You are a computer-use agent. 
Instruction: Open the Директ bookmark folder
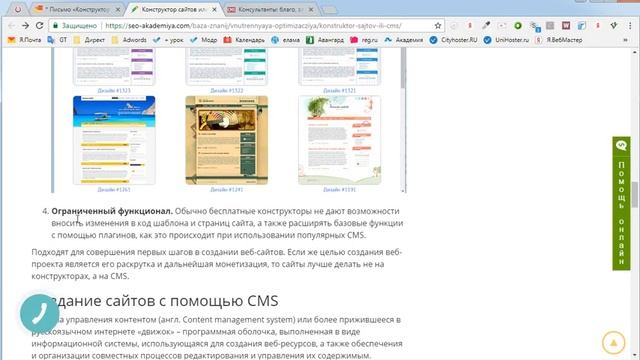[89, 40]
